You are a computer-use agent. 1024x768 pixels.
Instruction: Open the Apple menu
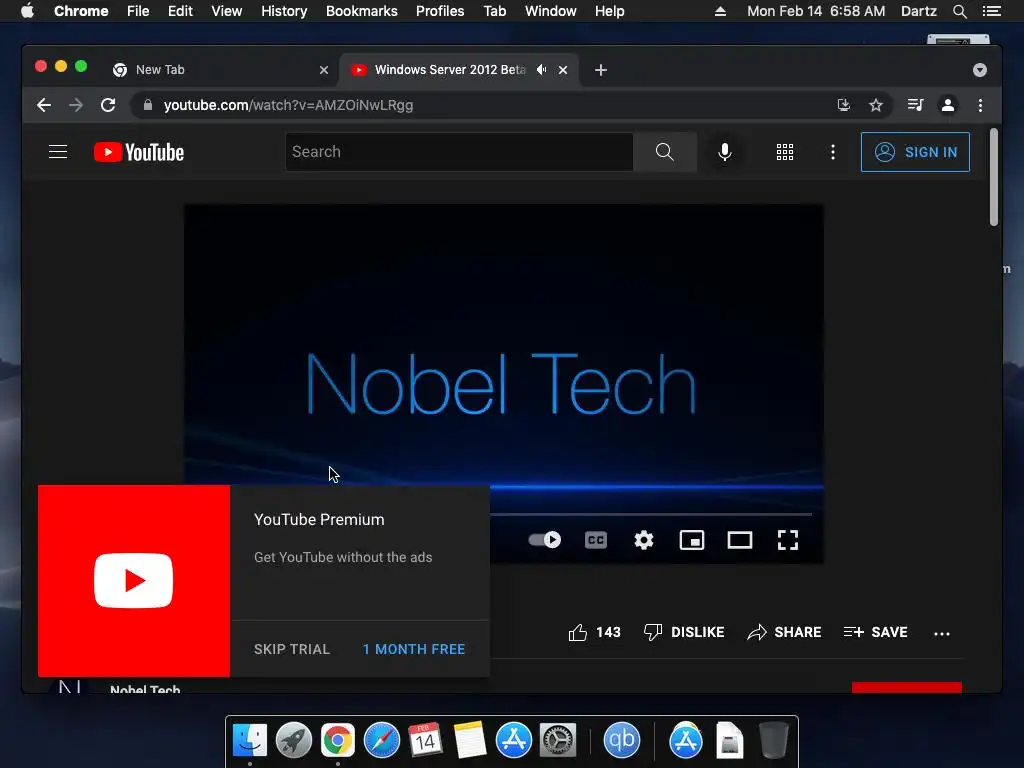pos(27,11)
